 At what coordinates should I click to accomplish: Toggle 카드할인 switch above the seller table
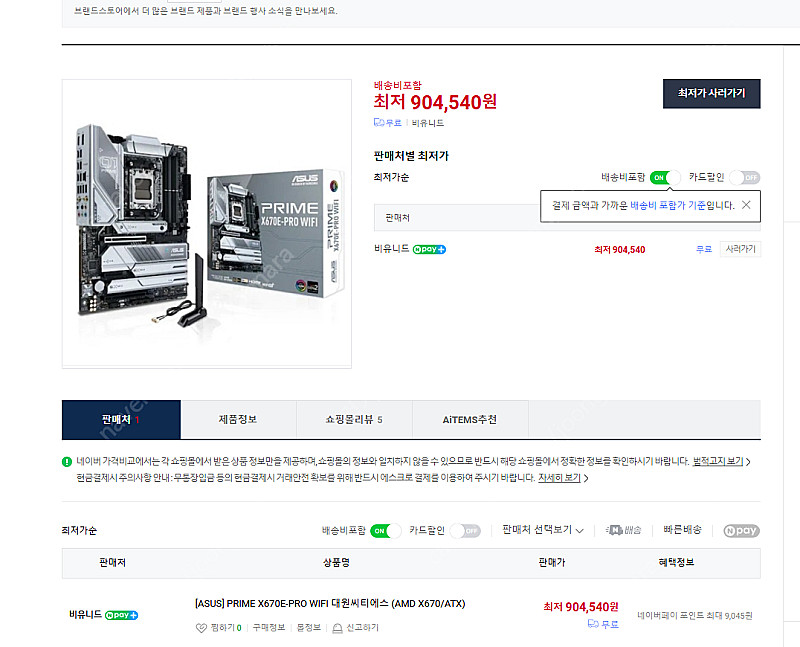coord(465,531)
